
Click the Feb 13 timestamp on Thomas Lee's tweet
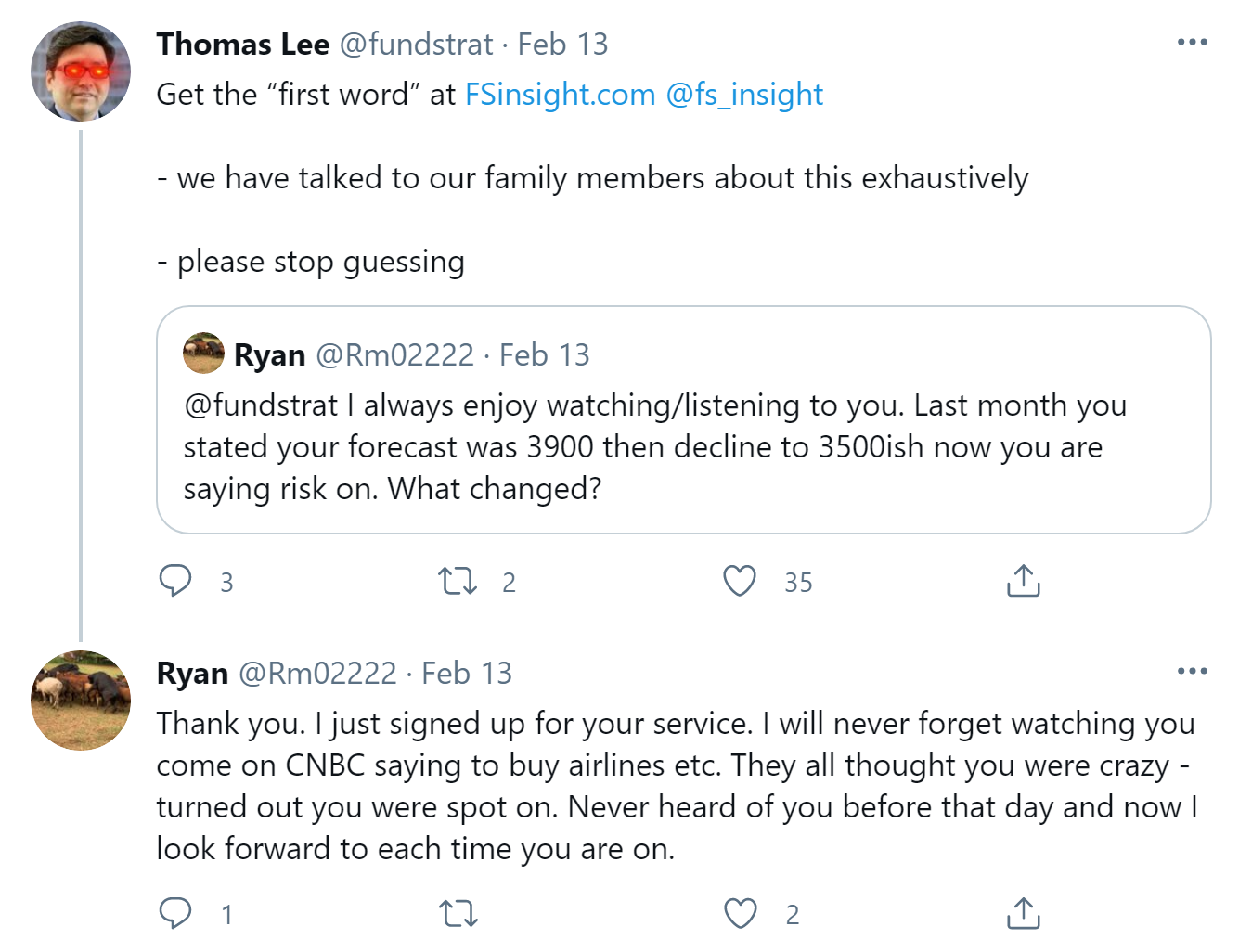click(562, 44)
